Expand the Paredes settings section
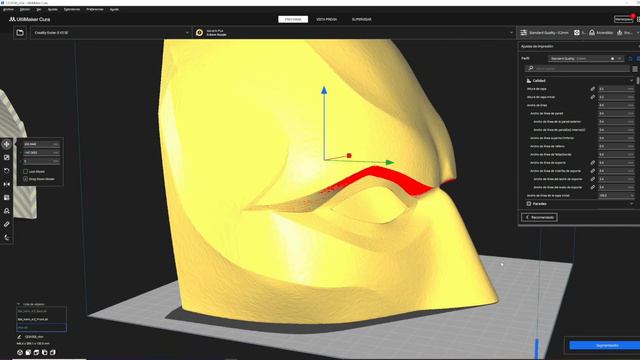This screenshot has width=640, height=360. [x=631, y=204]
